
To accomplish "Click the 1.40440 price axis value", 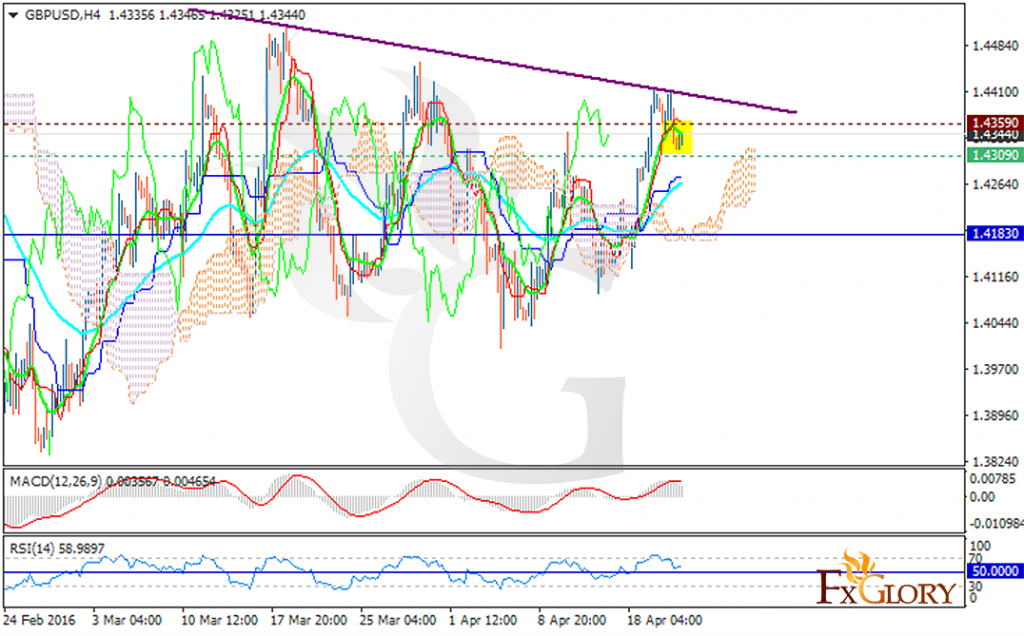I will coord(995,323).
